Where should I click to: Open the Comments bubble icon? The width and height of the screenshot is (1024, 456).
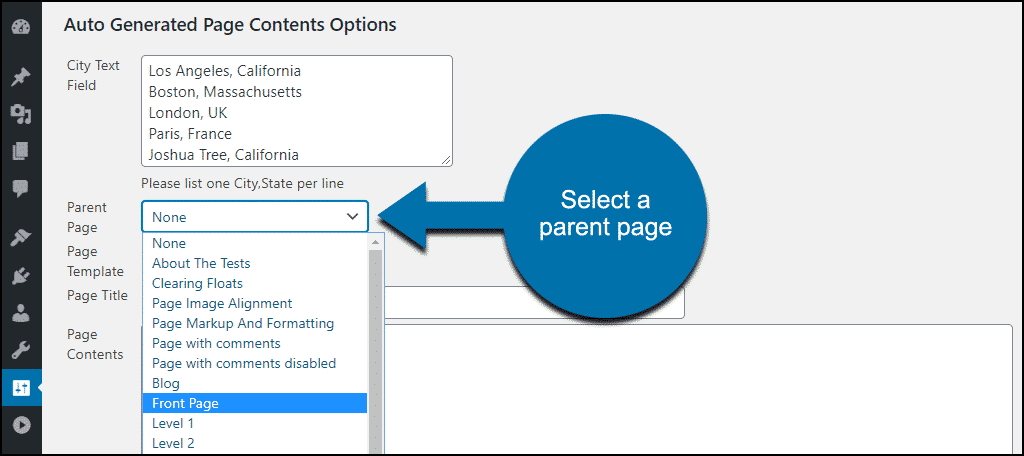pyautogui.click(x=21, y=189)
